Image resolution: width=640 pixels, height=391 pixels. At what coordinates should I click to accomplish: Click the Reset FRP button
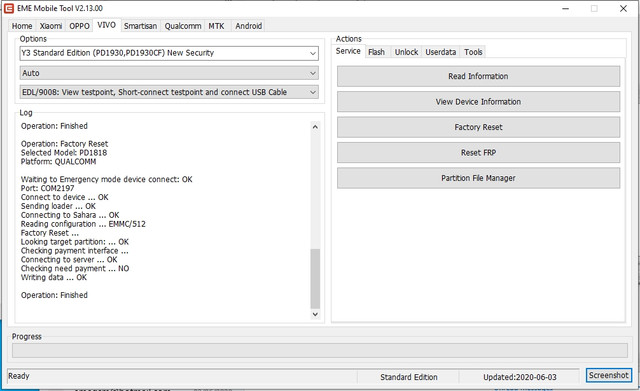[478, 153]
